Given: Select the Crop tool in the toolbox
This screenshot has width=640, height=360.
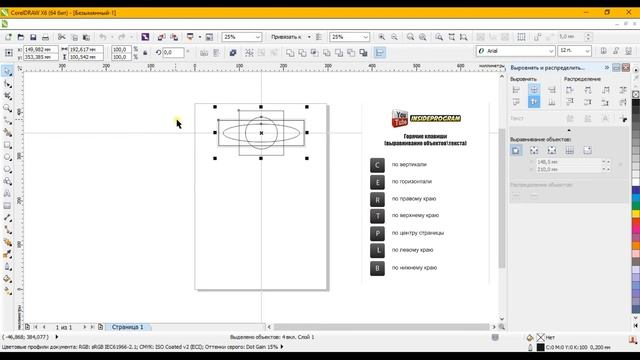Looking at the screenshot, I should tap(7, 96).
